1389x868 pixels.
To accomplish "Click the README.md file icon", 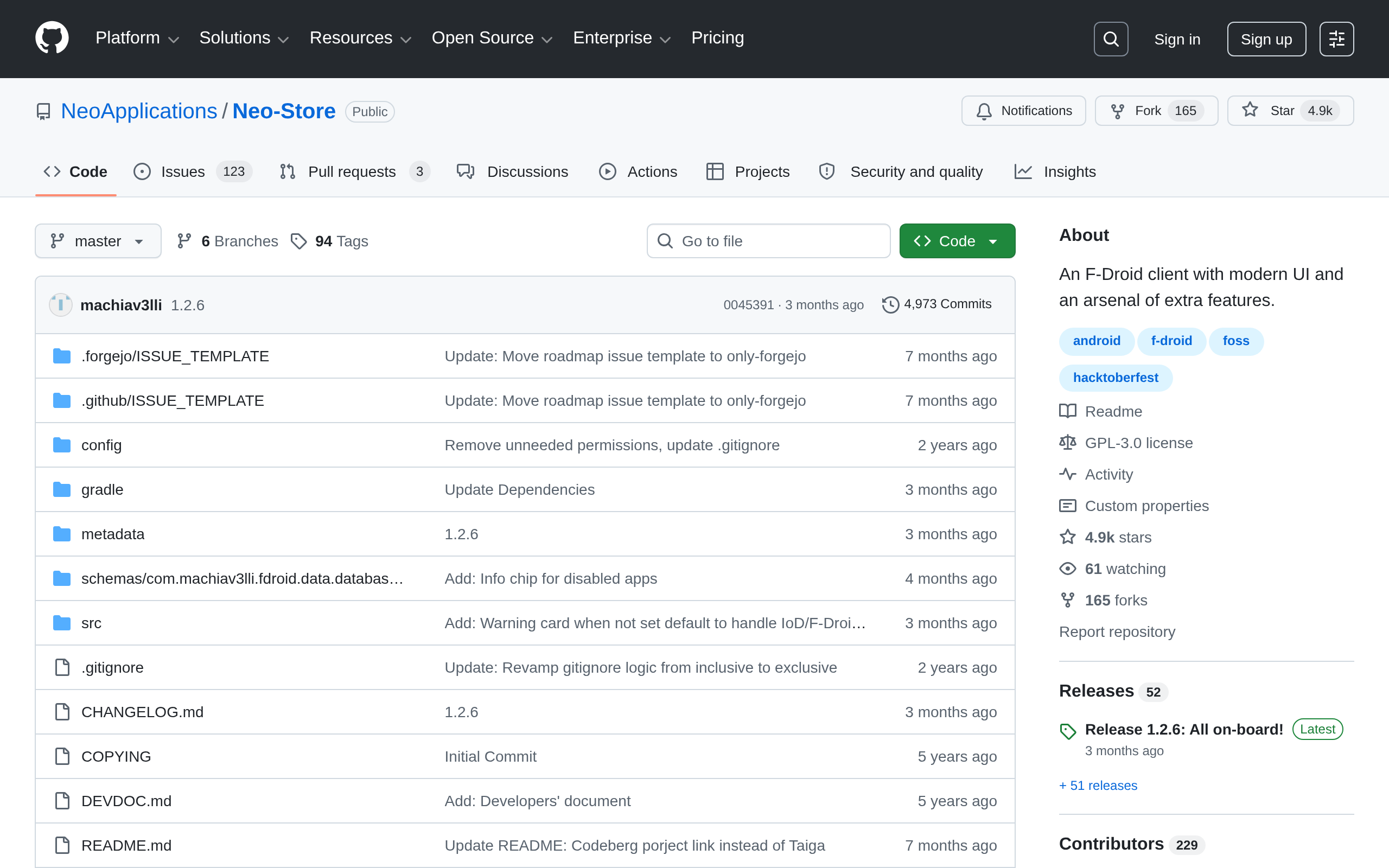I will tap(62, 845).
